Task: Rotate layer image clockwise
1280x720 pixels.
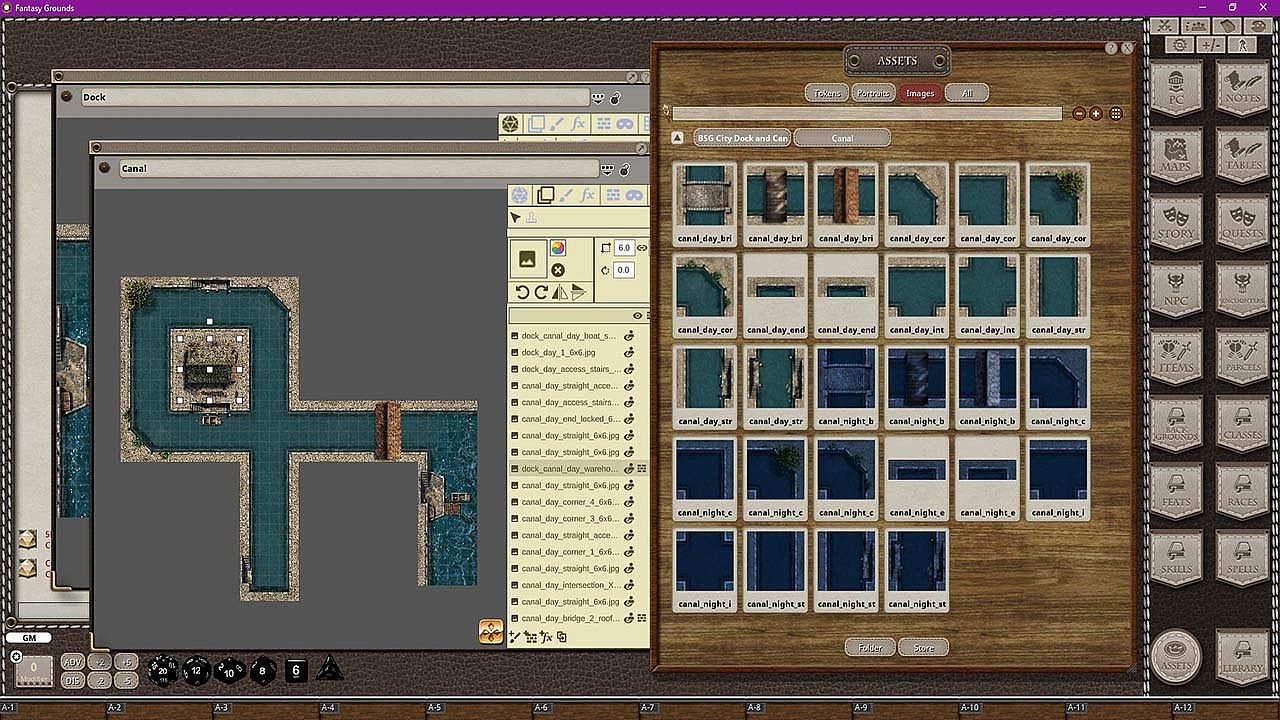Action: click(x=541, y=292)
